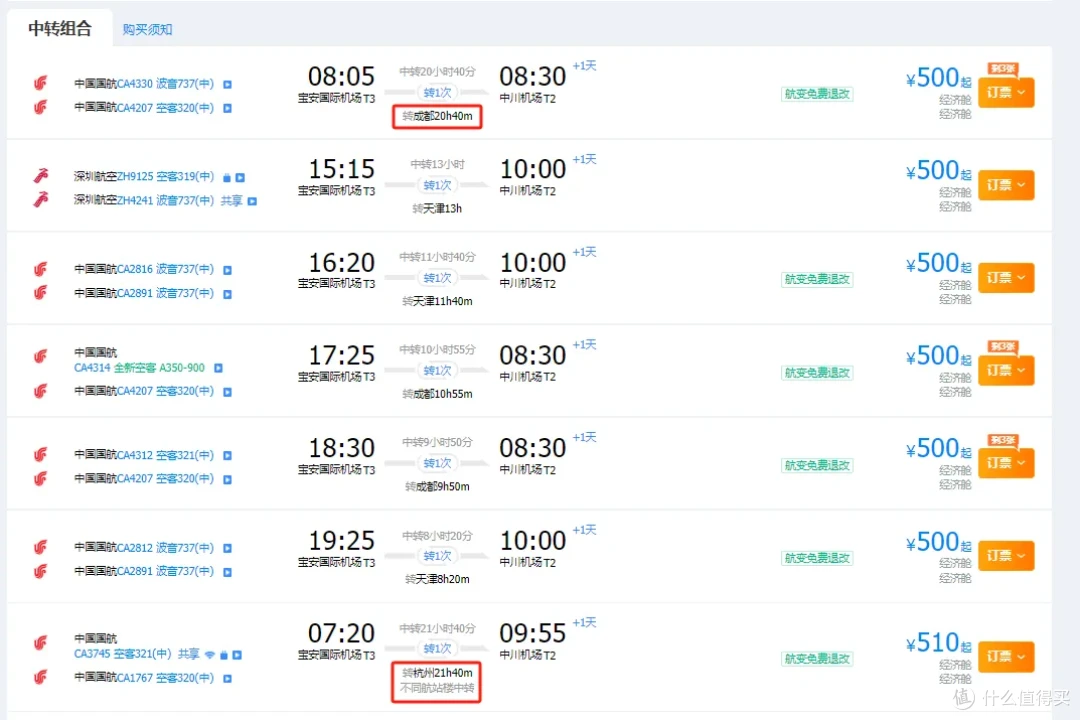Image resolution: width=1080 pixels, height=720 pixels.
Task: Click 转1次 badge in the 08:05 row
Action: (437, 92)
